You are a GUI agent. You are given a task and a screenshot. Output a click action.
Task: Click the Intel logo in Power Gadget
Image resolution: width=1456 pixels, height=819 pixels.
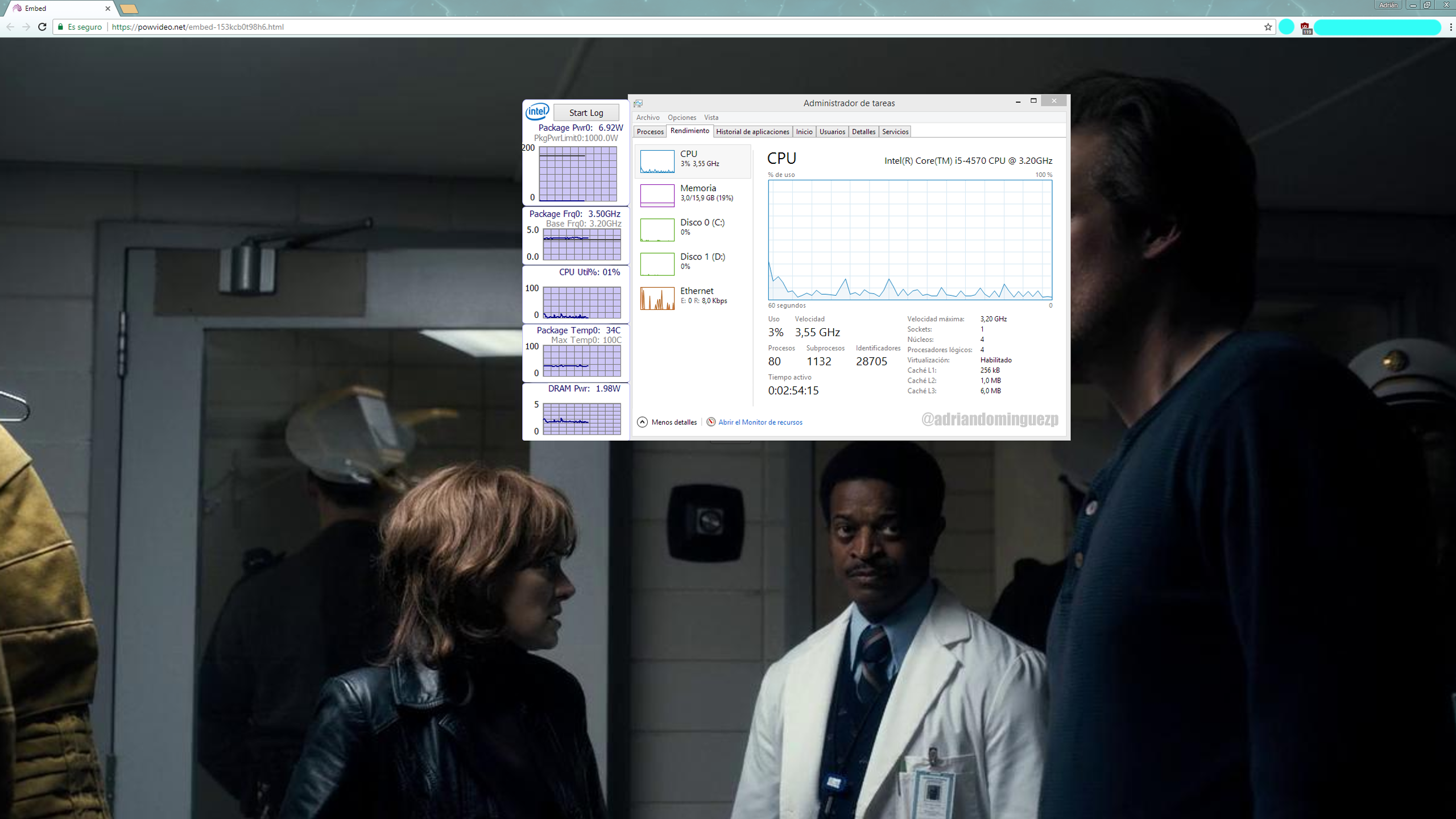[x=537, y=111]
